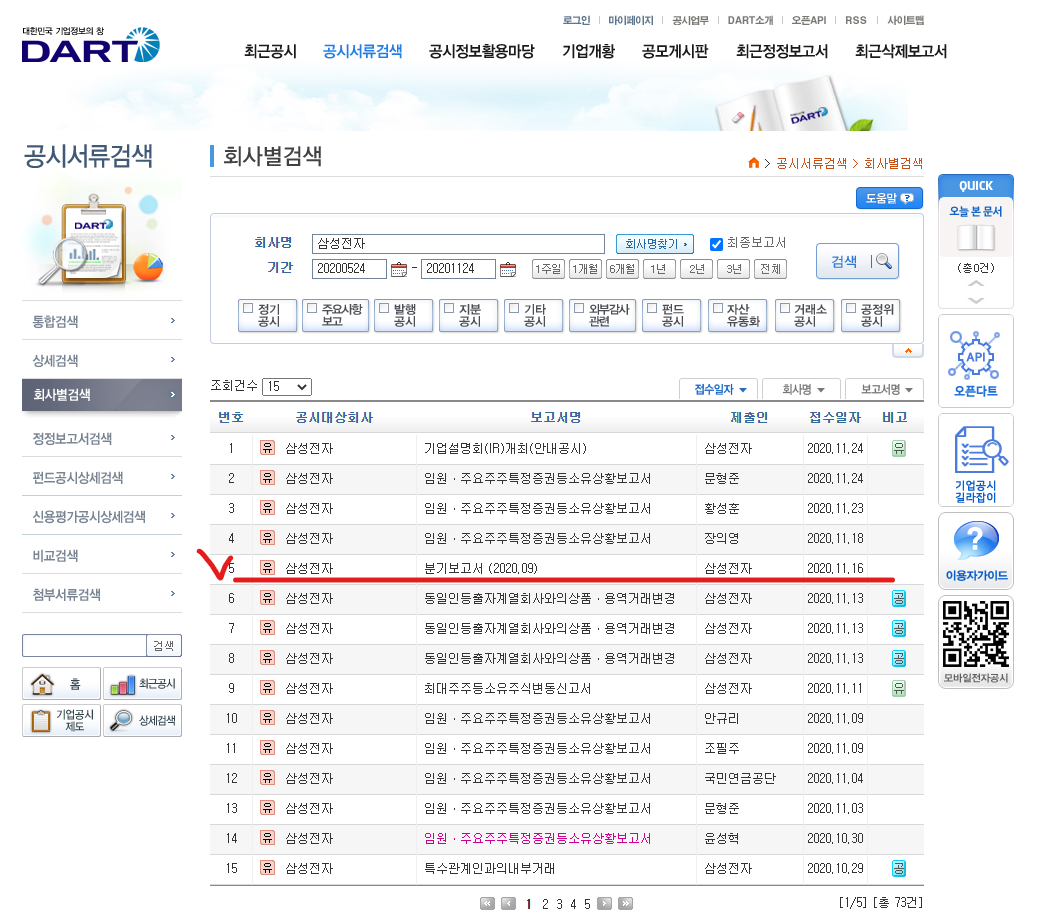Click the search magnifier button 검색

click(x=857, y=261)
